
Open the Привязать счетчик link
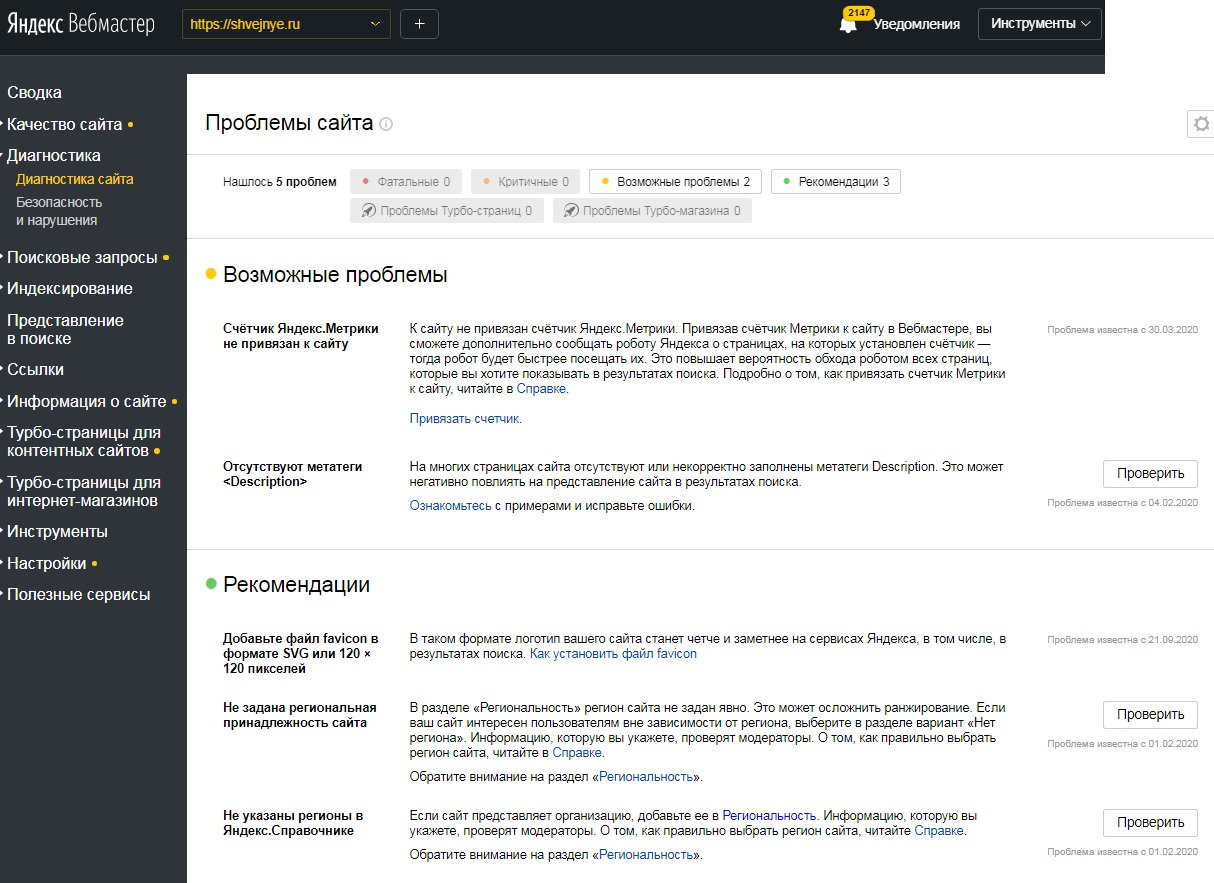pyautogui.click(x=464, y=419)
